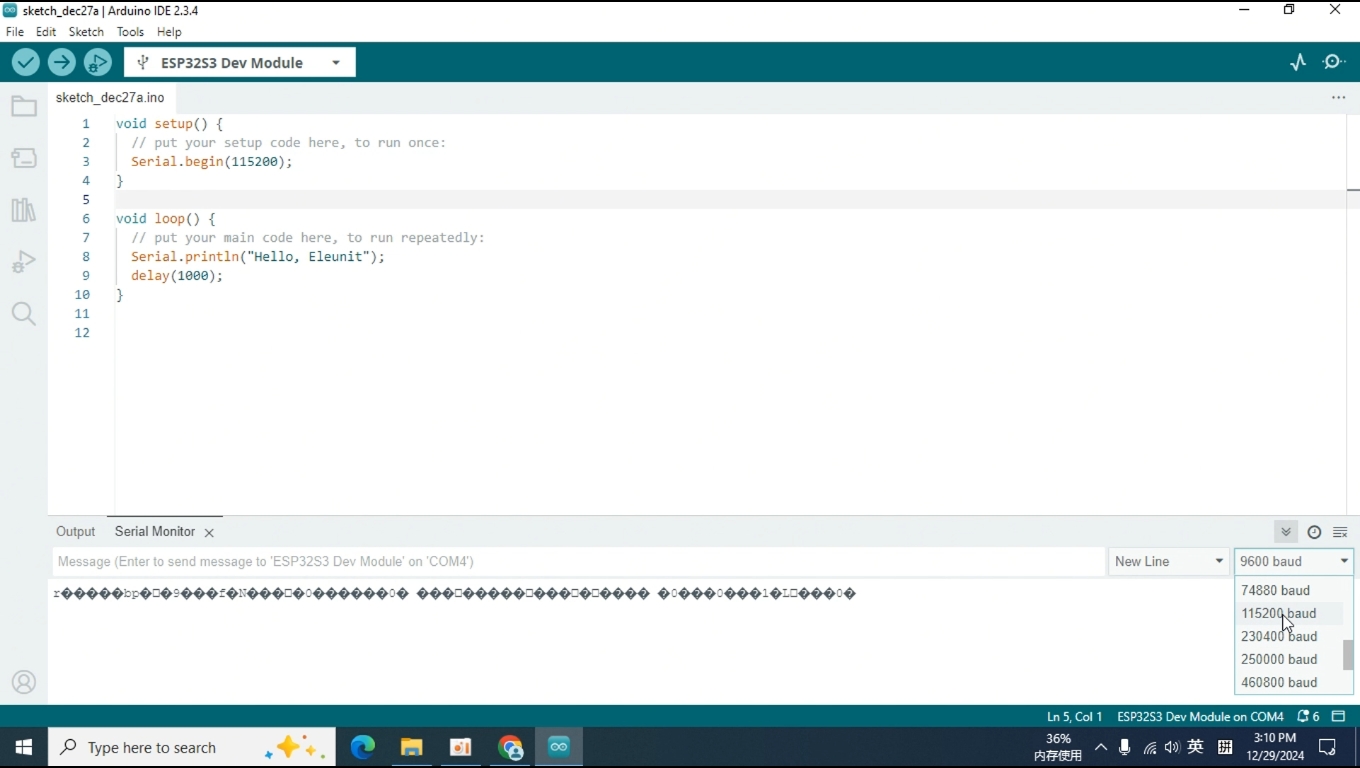
Task: Open the Sketchbook folder sidebar icon
Action: [24, 106]
